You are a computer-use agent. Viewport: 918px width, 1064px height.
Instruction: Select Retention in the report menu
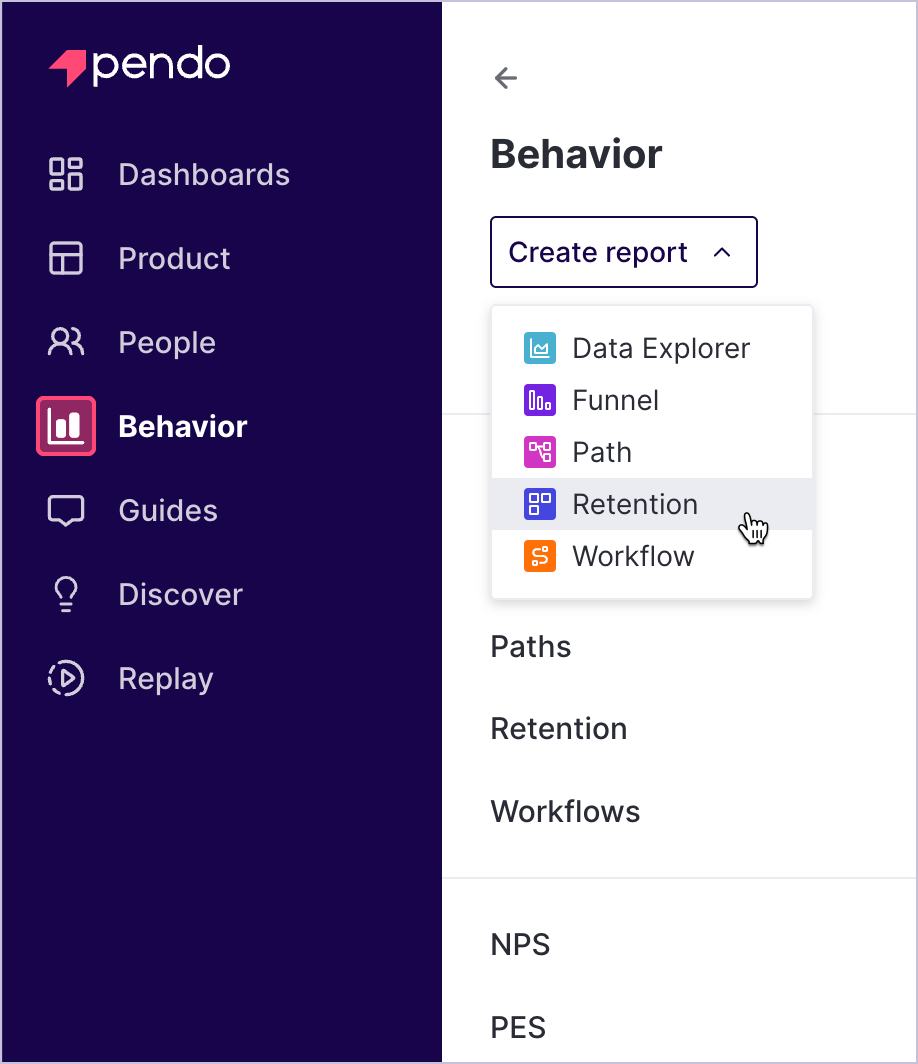point(651,504)
